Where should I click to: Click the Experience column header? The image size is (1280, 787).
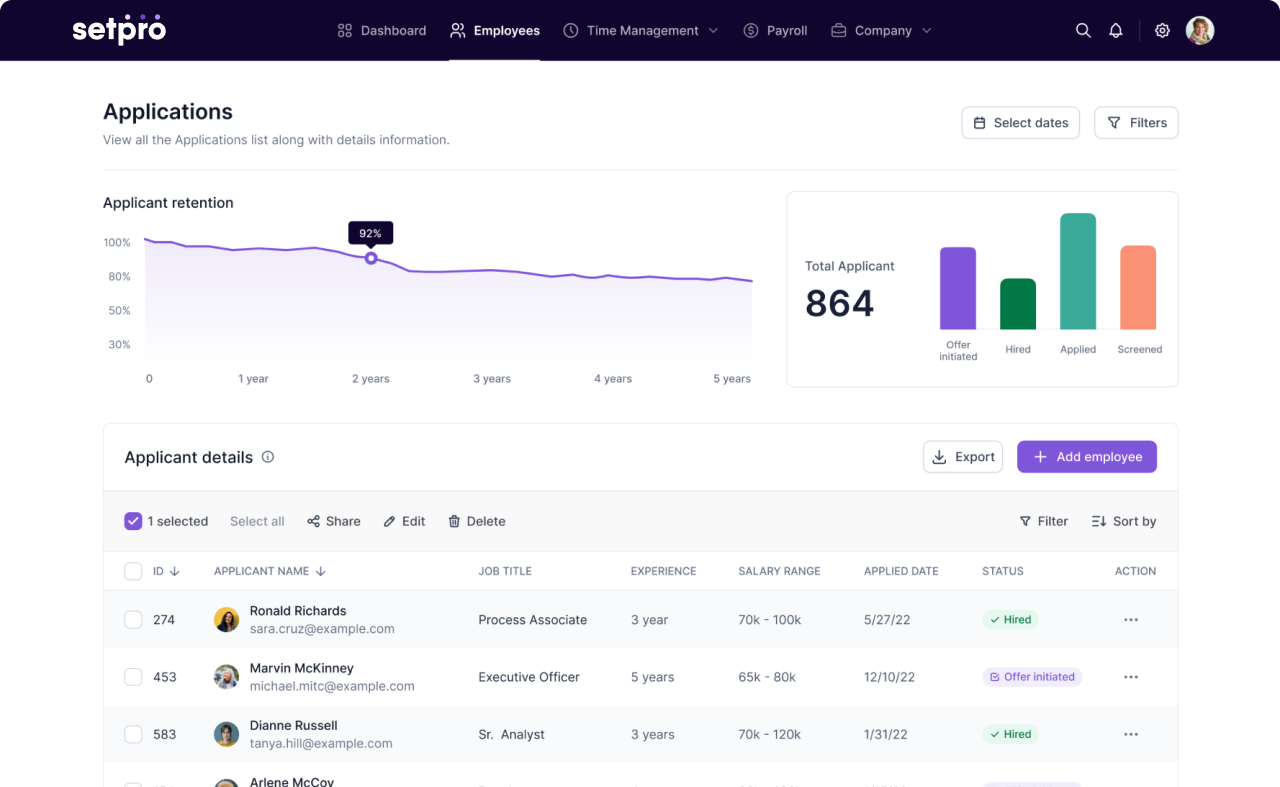(x=663, y=571)
